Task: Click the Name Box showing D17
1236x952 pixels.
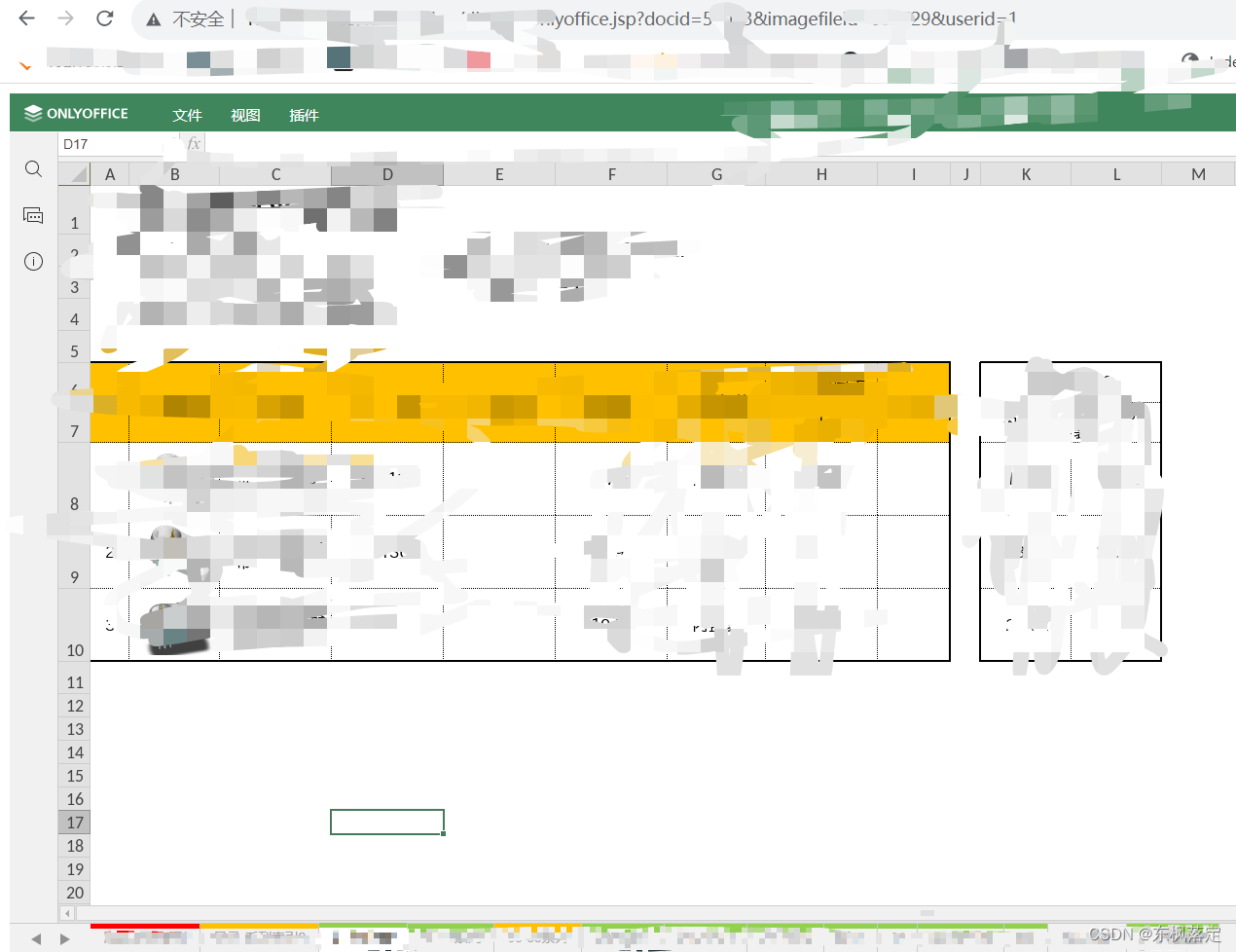Action: (112, 143)
